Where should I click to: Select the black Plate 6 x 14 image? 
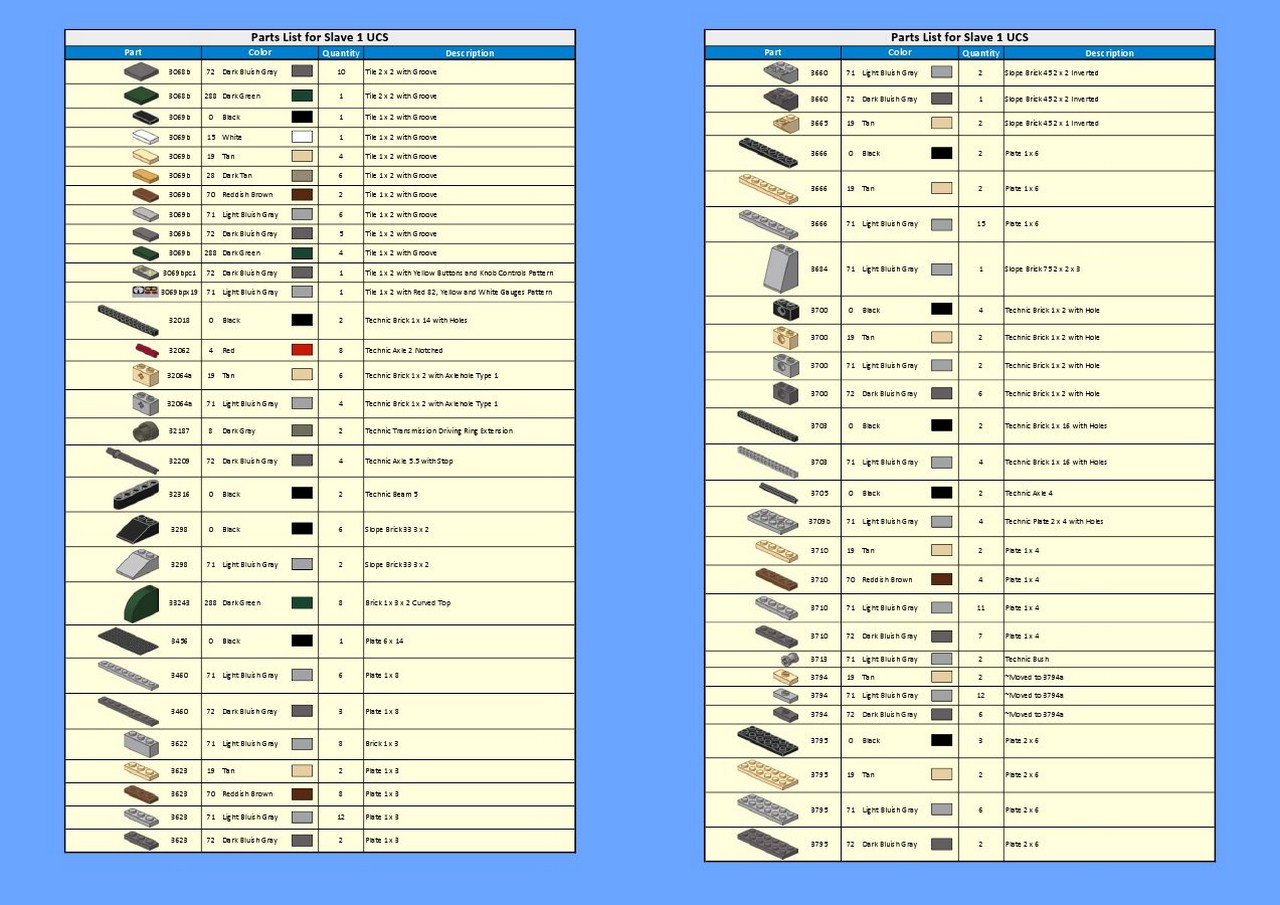click(x=128, y=641)
